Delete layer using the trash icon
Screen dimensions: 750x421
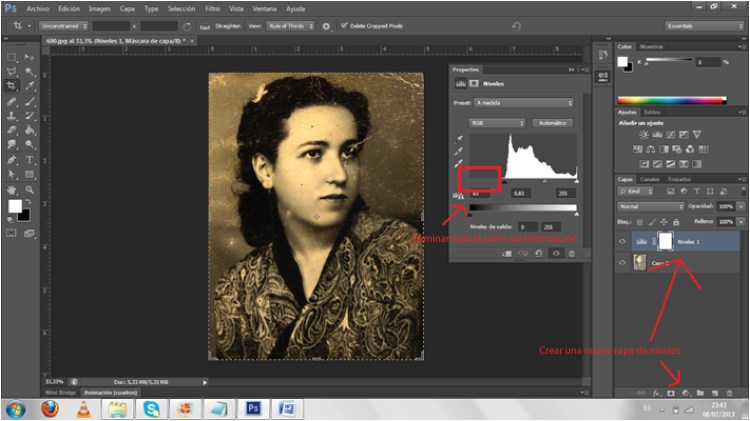pyautogui.click(x=731, y=395)
